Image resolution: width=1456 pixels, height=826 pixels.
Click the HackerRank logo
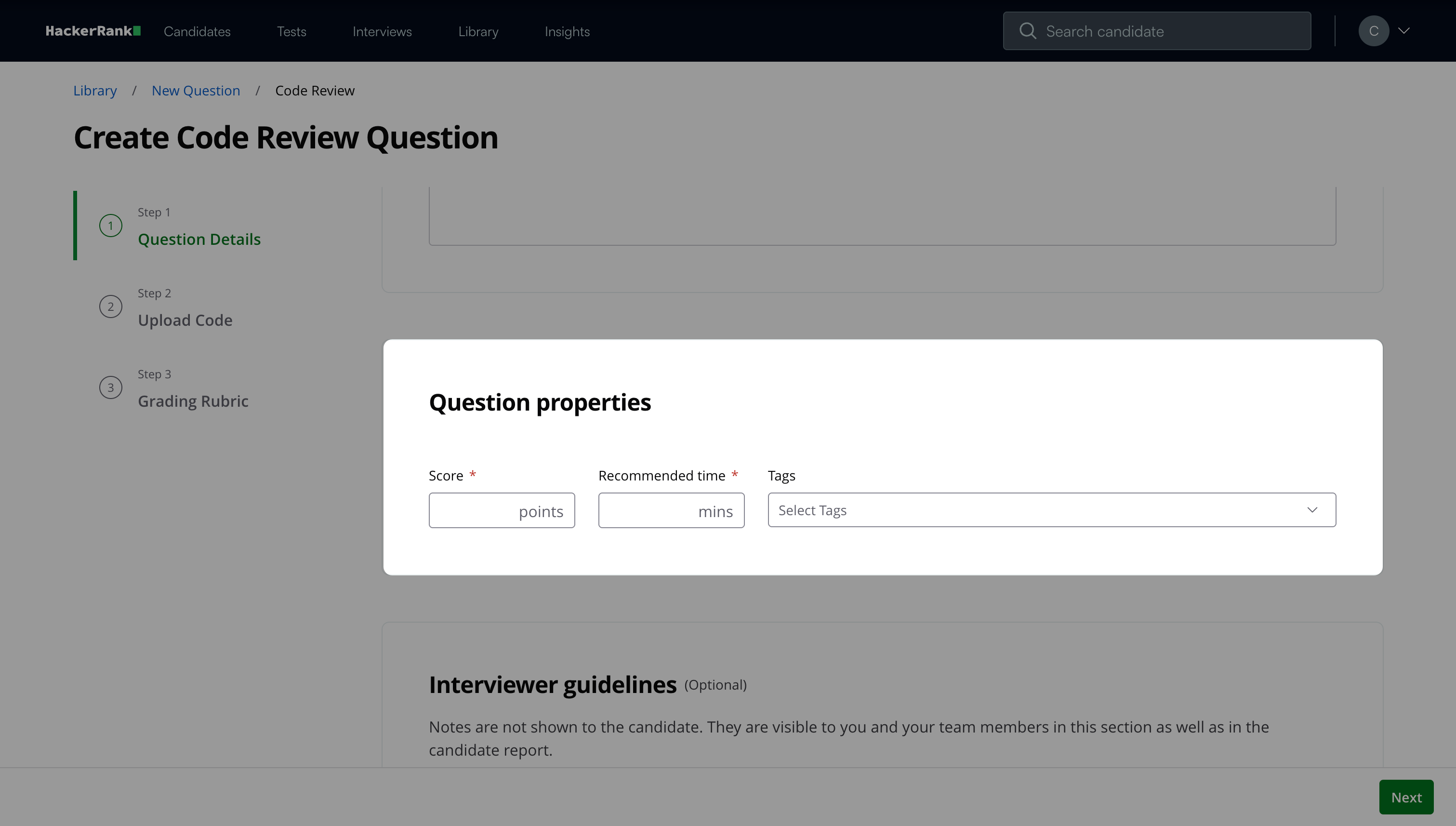coord(93,31)
